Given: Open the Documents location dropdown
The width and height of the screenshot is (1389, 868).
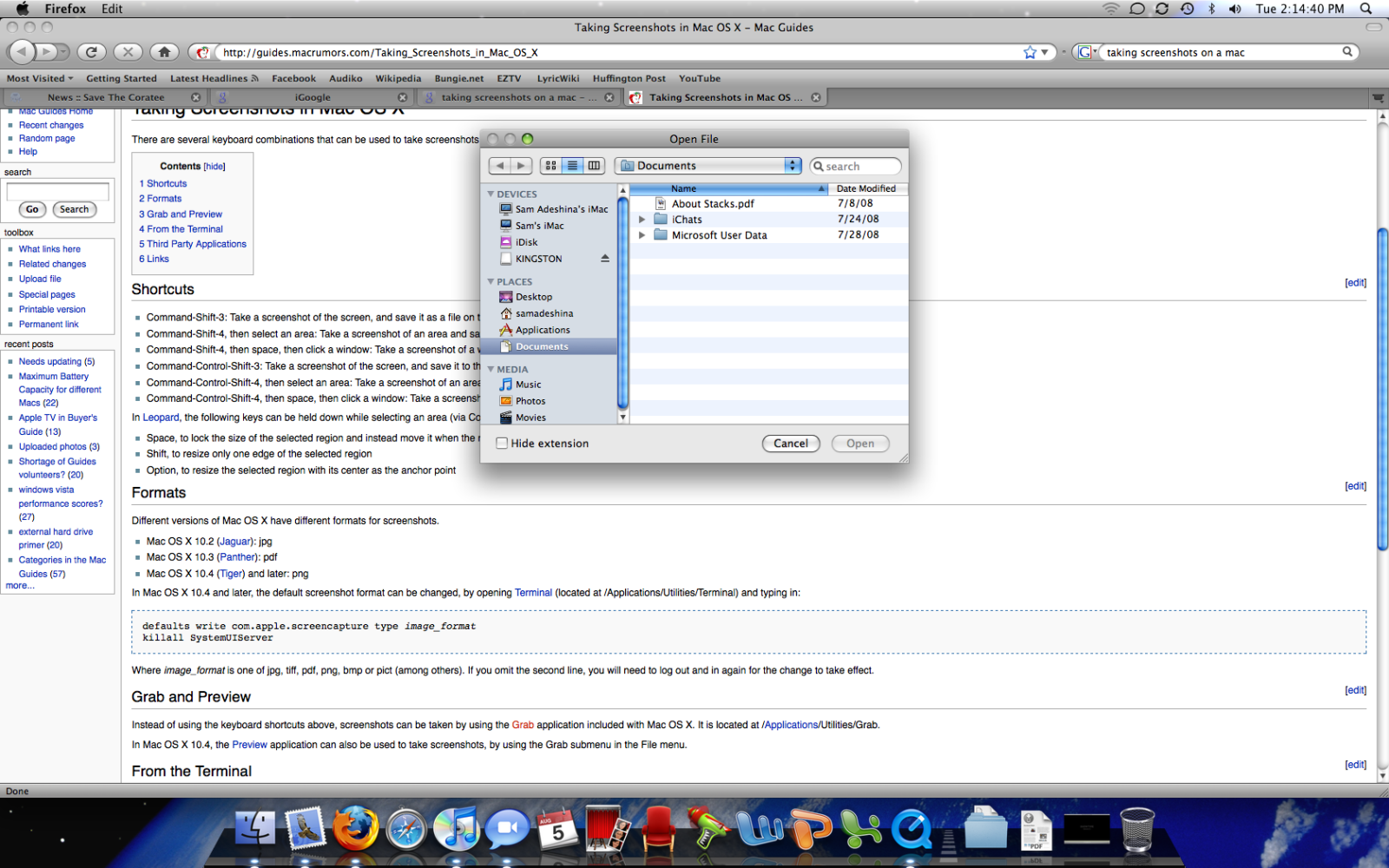Looking at the screenshot, I should pos(708,166).
